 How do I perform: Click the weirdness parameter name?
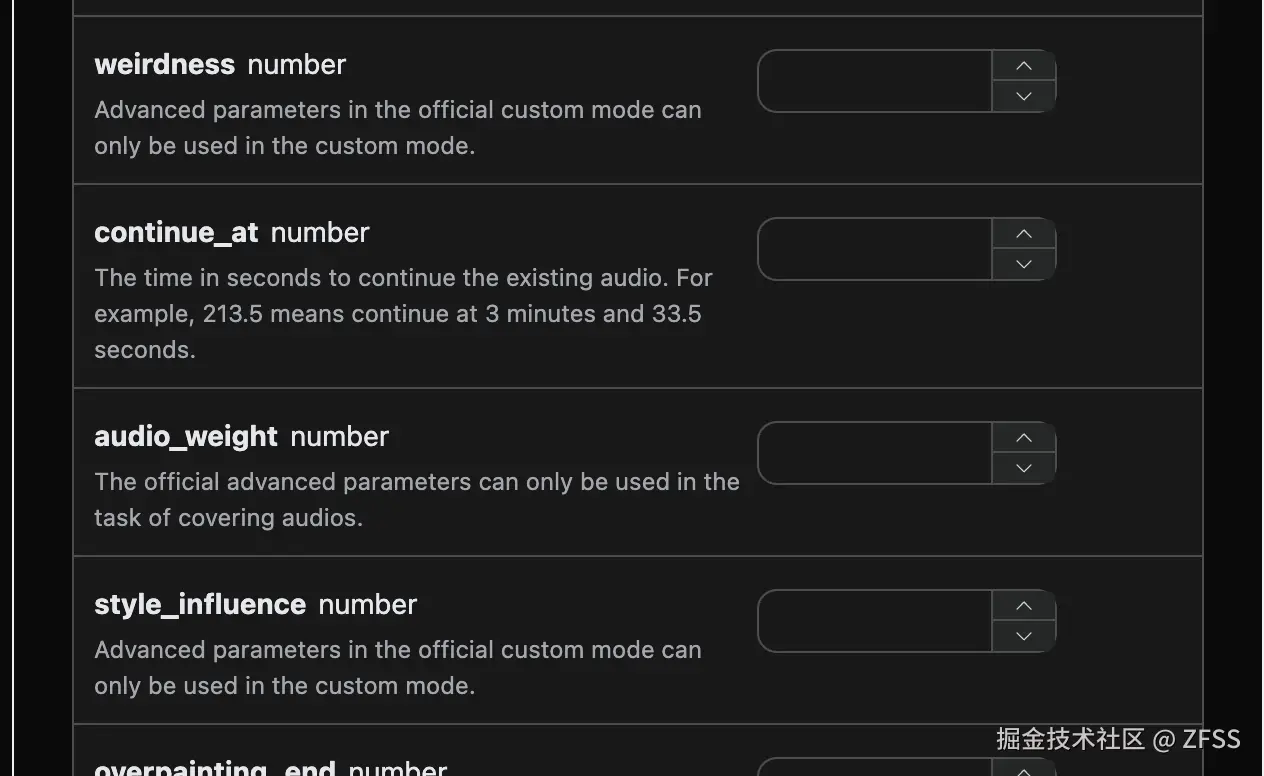164,65
